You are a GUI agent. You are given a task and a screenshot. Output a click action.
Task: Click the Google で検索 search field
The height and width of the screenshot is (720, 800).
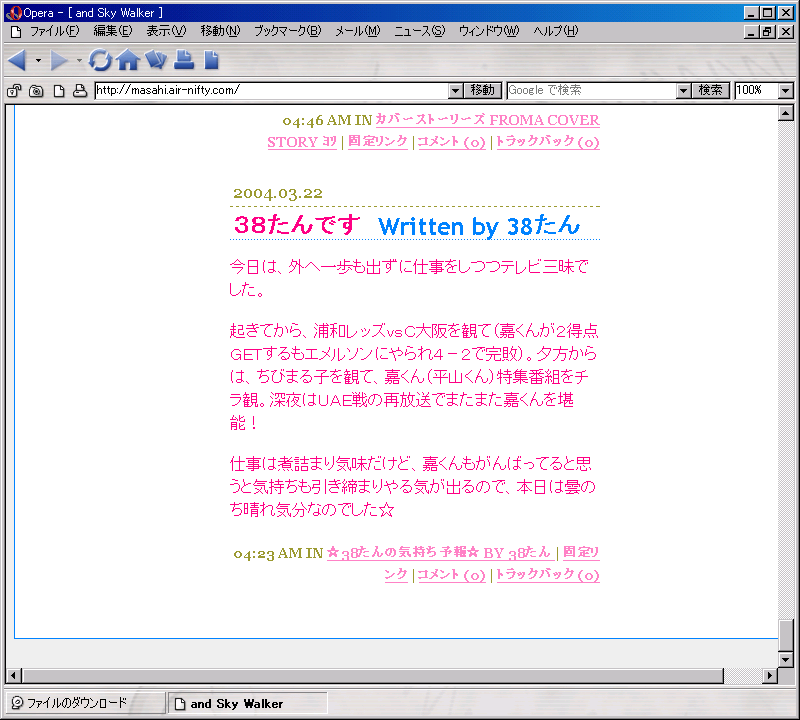click(592, 91)
